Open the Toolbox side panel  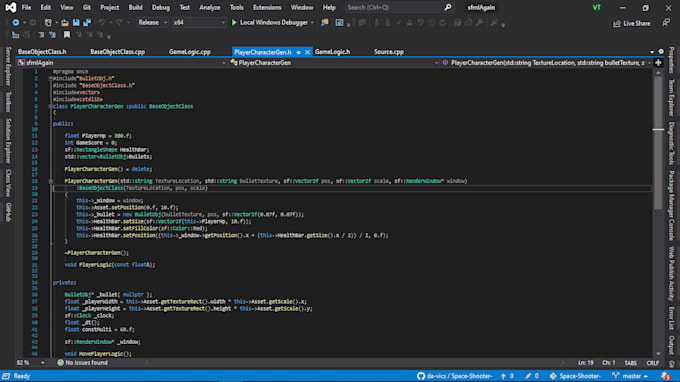coord(8,102)
